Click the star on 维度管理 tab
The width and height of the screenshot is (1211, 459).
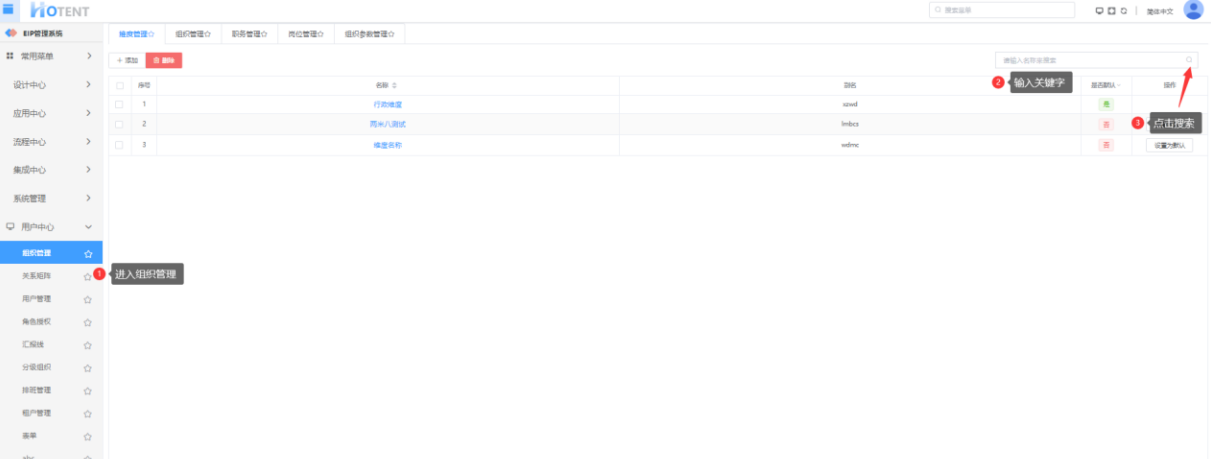coord(151,33)
